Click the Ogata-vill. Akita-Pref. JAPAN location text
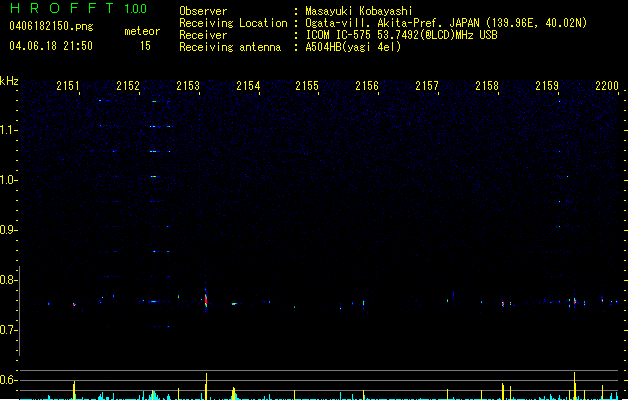Viewport: 629px width, 400px height. (x=446, y=23)
